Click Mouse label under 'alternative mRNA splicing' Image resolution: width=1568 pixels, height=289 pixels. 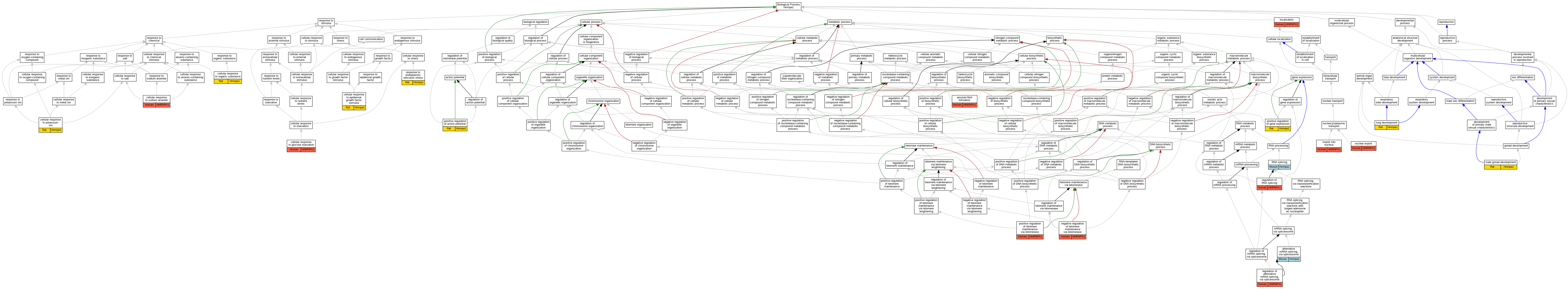[x=1283, y=259]
